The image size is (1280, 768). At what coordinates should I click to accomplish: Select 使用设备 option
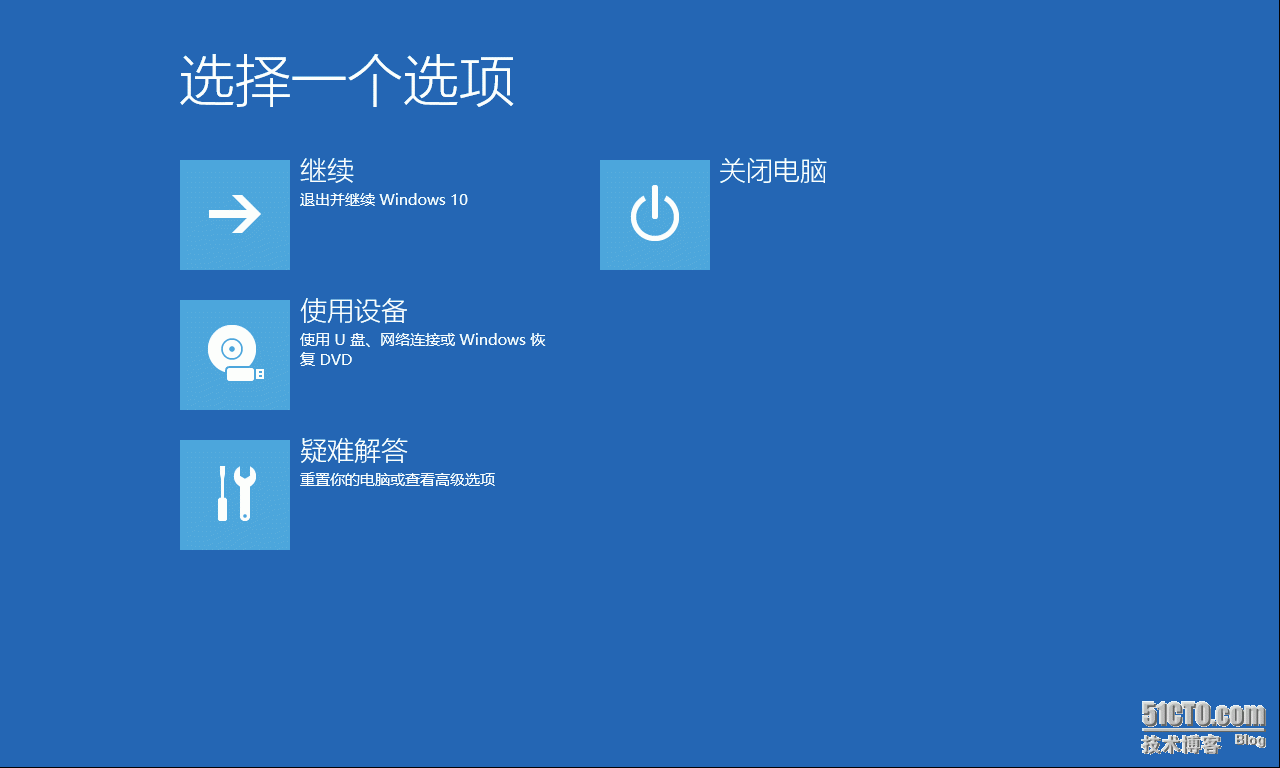[352, 311]
